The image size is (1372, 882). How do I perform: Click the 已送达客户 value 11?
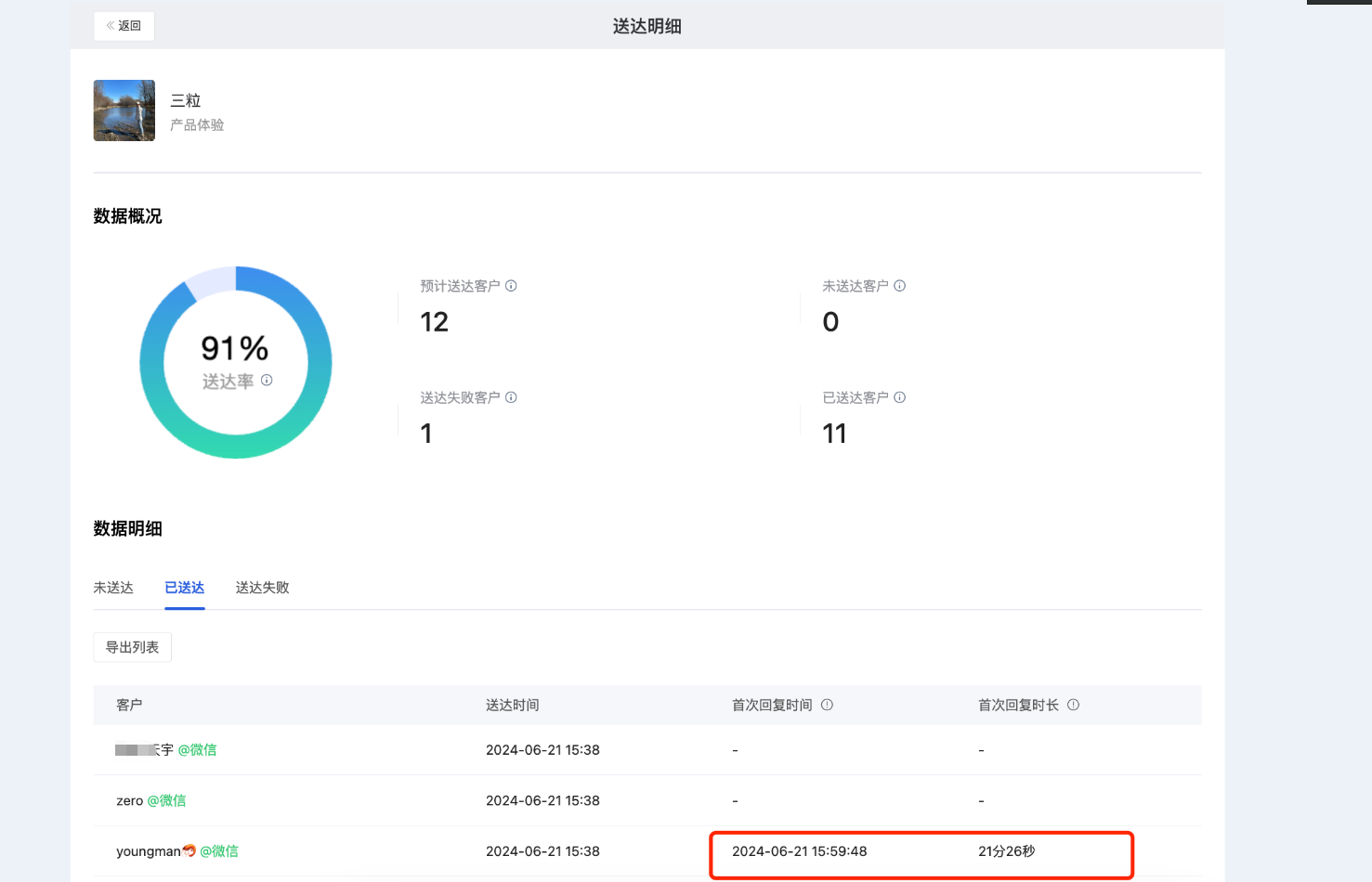click(835, 434)
